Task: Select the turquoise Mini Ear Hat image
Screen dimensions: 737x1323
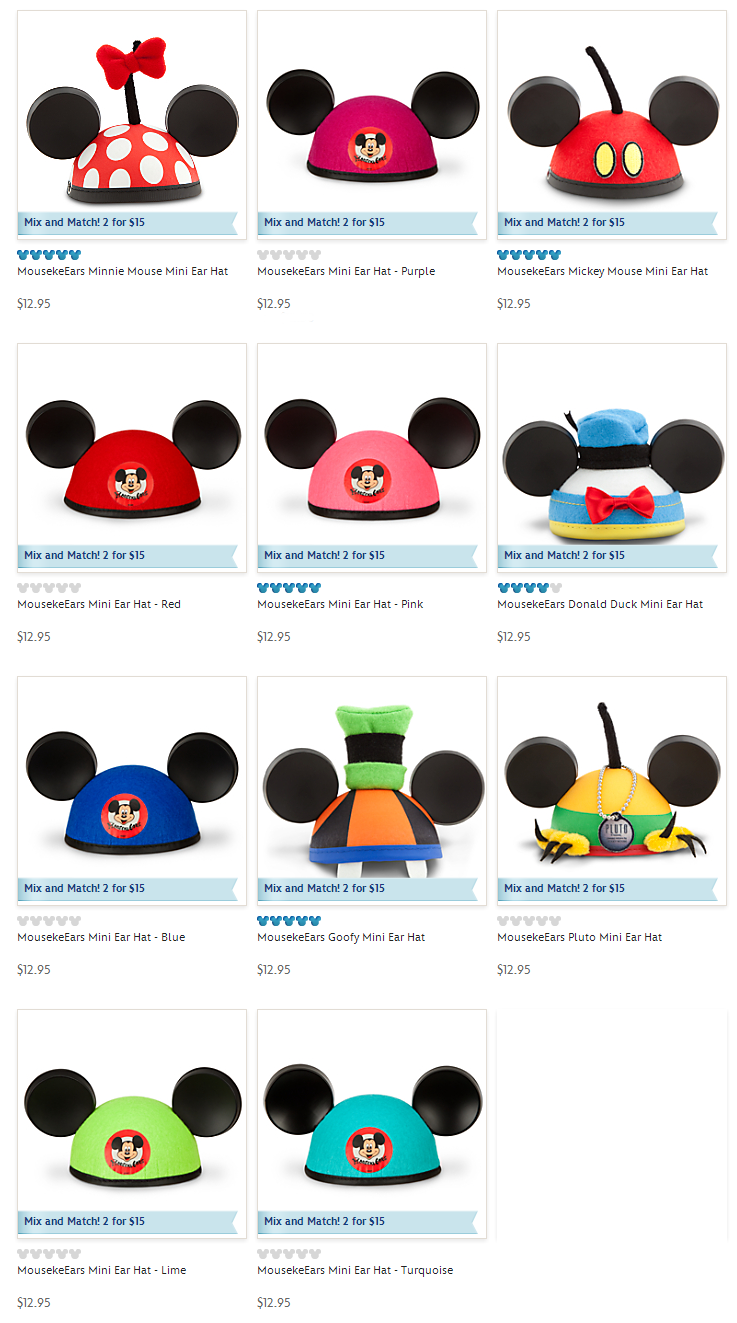Action: tap(372, 1124)
